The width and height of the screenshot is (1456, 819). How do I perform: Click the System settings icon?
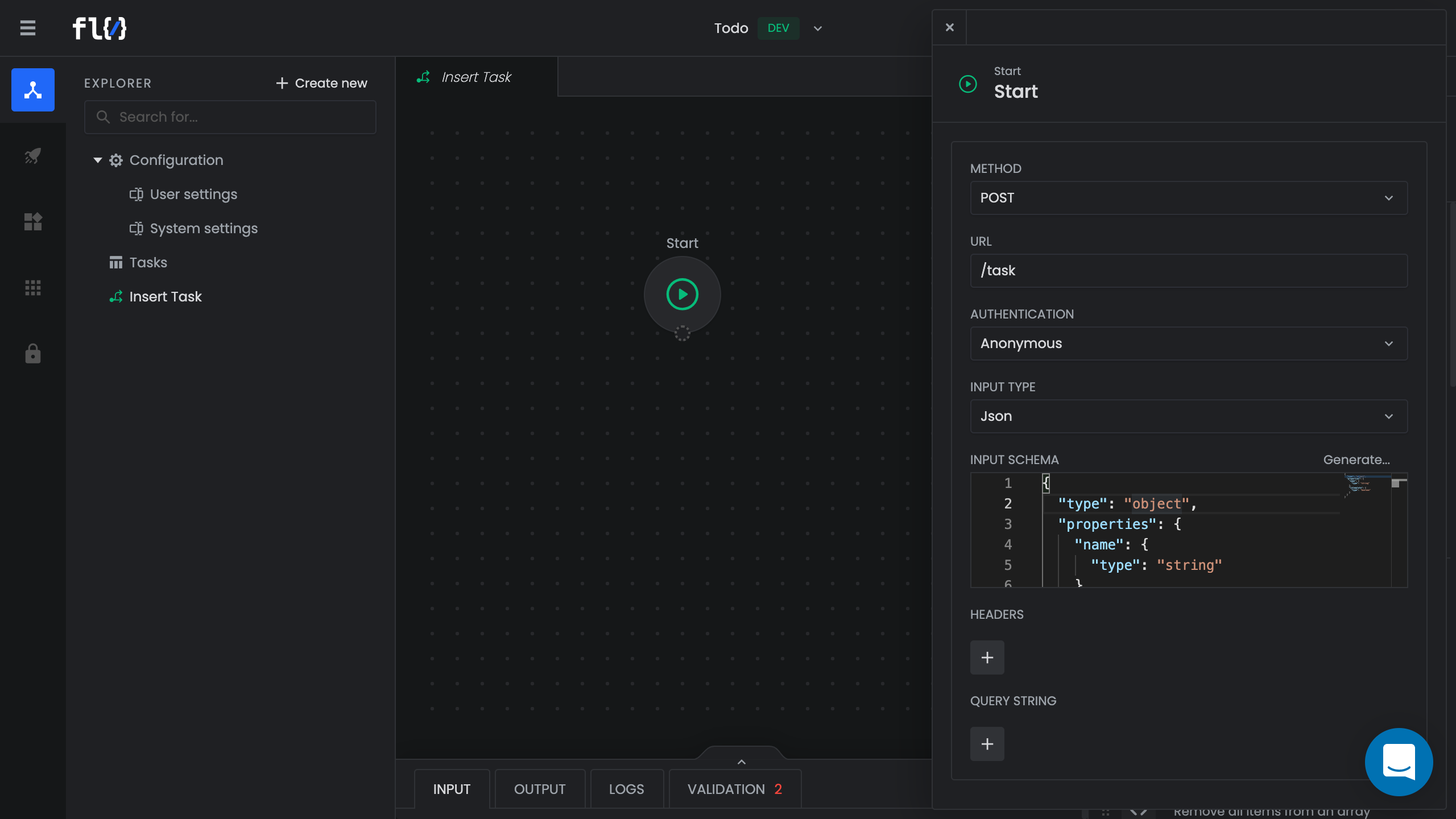point(136,229)
